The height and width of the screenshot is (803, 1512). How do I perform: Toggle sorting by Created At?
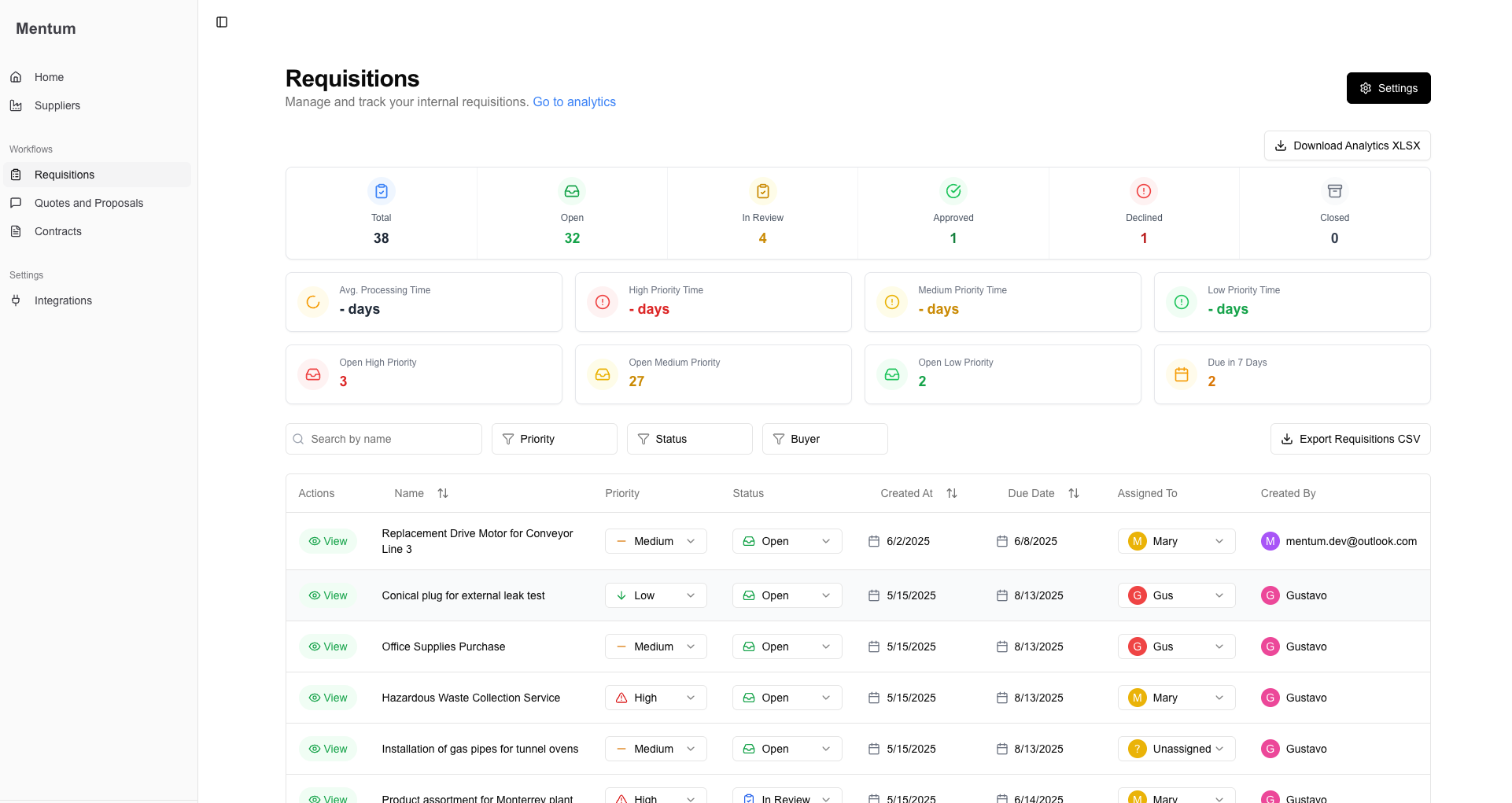tap(952, 493)
